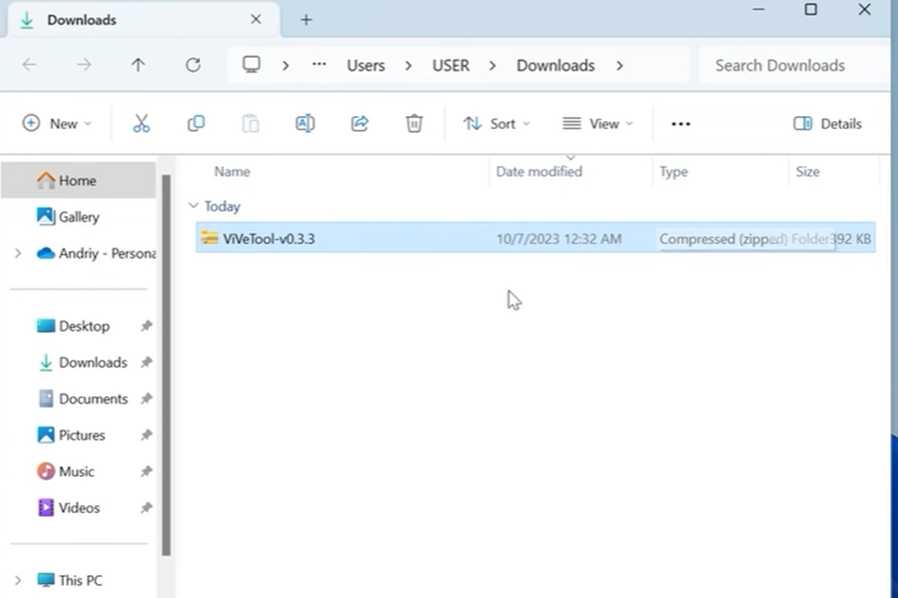Screen dimensions: 898x598
Task: Cut the selected file using scissors icon
Action: [x=141, y=123]
